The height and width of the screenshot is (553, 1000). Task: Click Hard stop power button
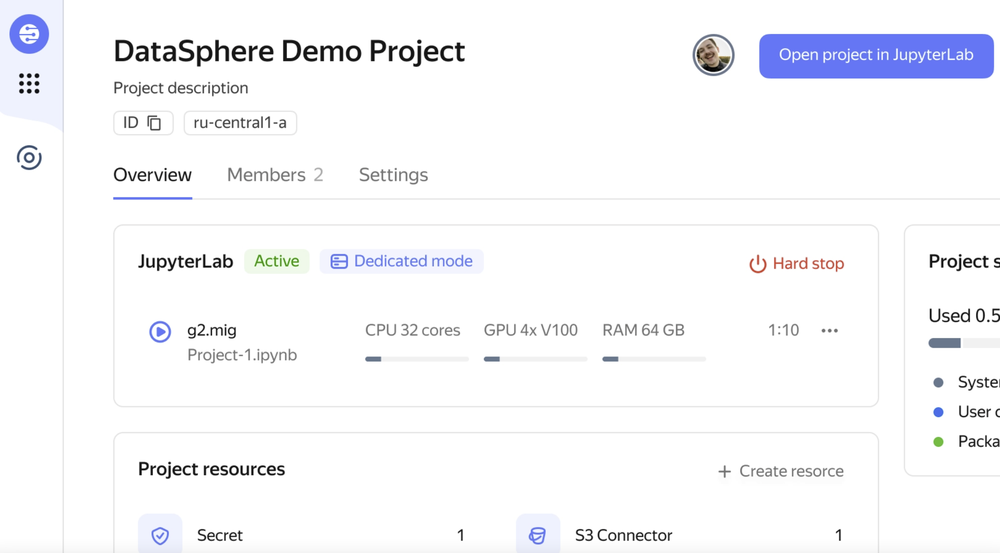[797, 263]
